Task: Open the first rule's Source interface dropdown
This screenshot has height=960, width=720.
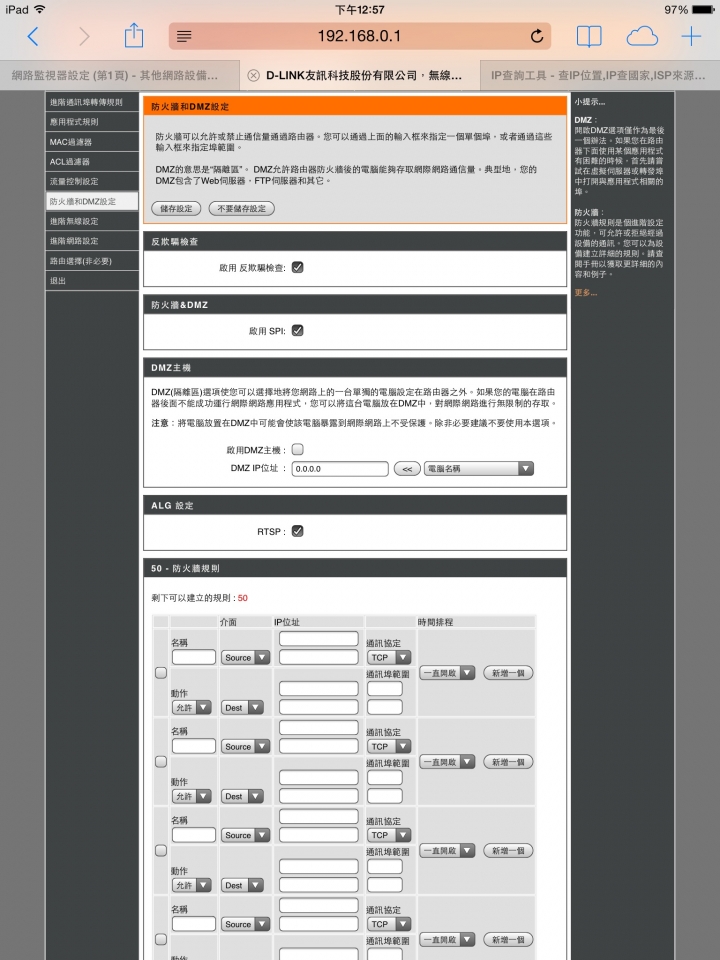Action: coord(246,658)
